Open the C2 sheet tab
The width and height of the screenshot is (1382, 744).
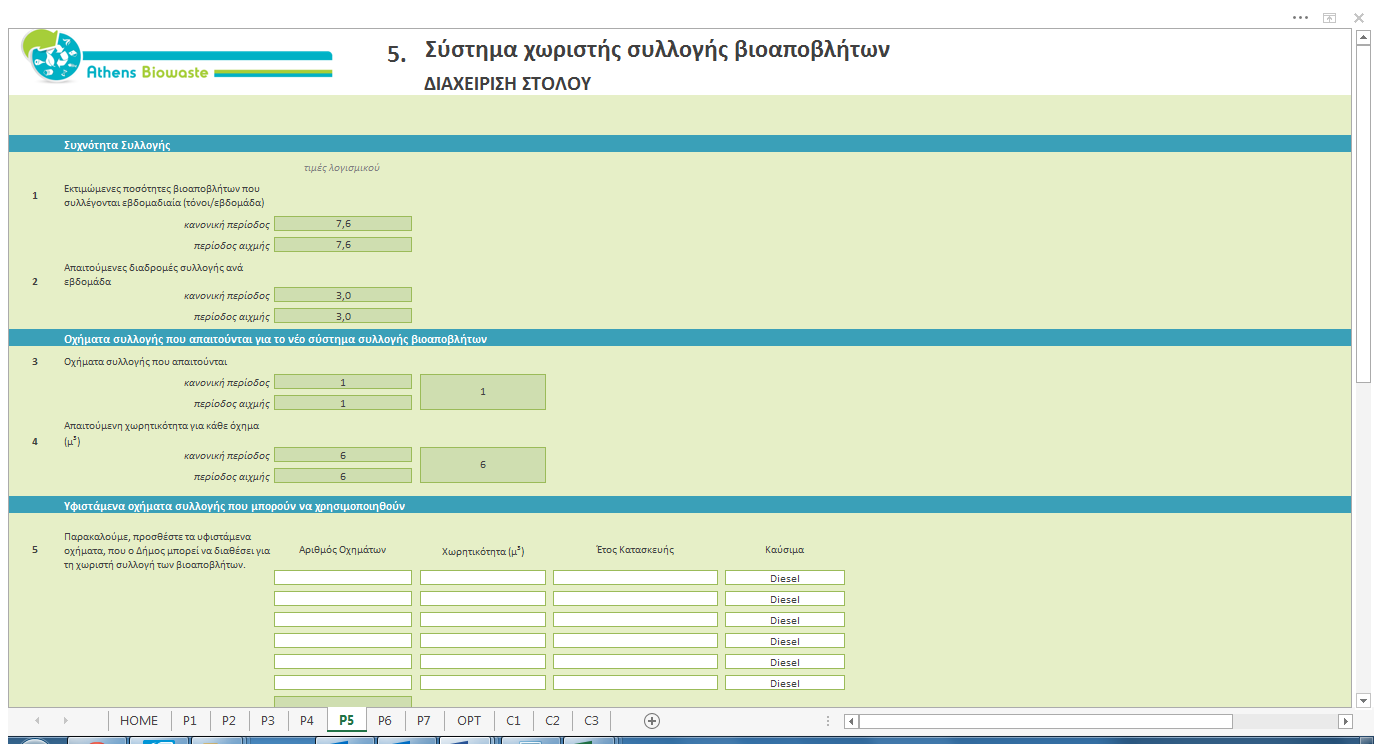click(x=552, y=720)
